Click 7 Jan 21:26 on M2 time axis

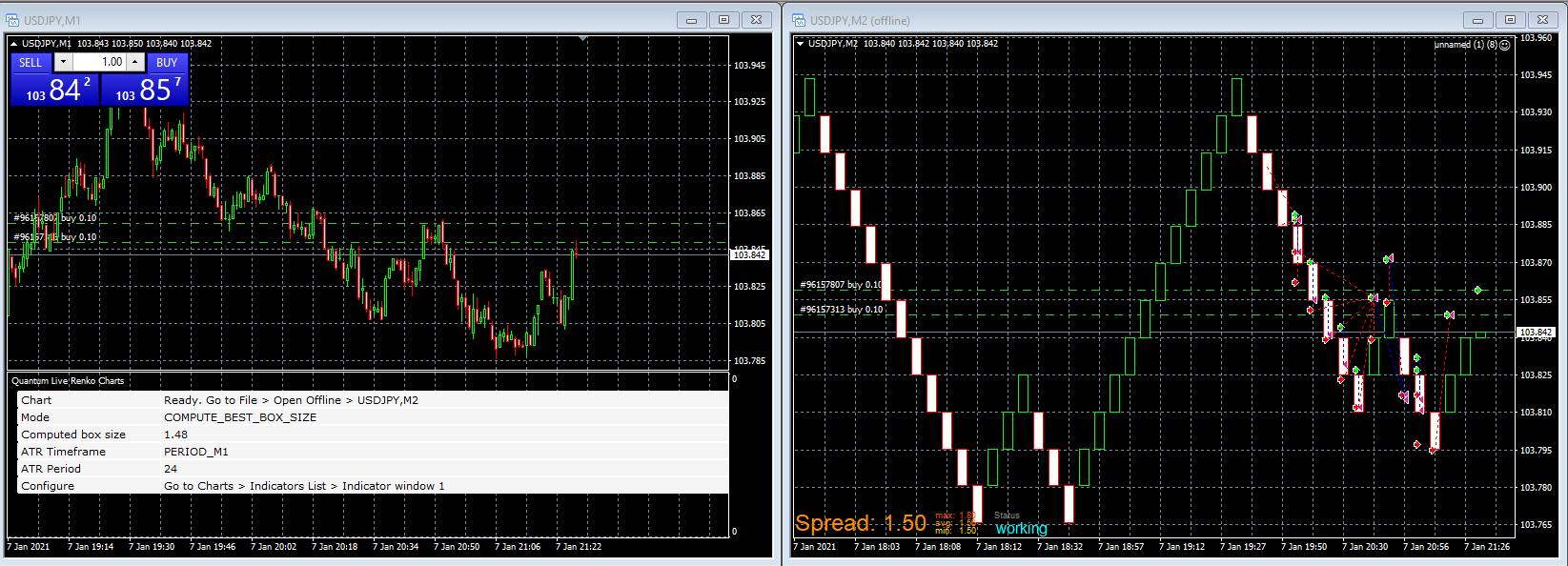click(1486, 547)
